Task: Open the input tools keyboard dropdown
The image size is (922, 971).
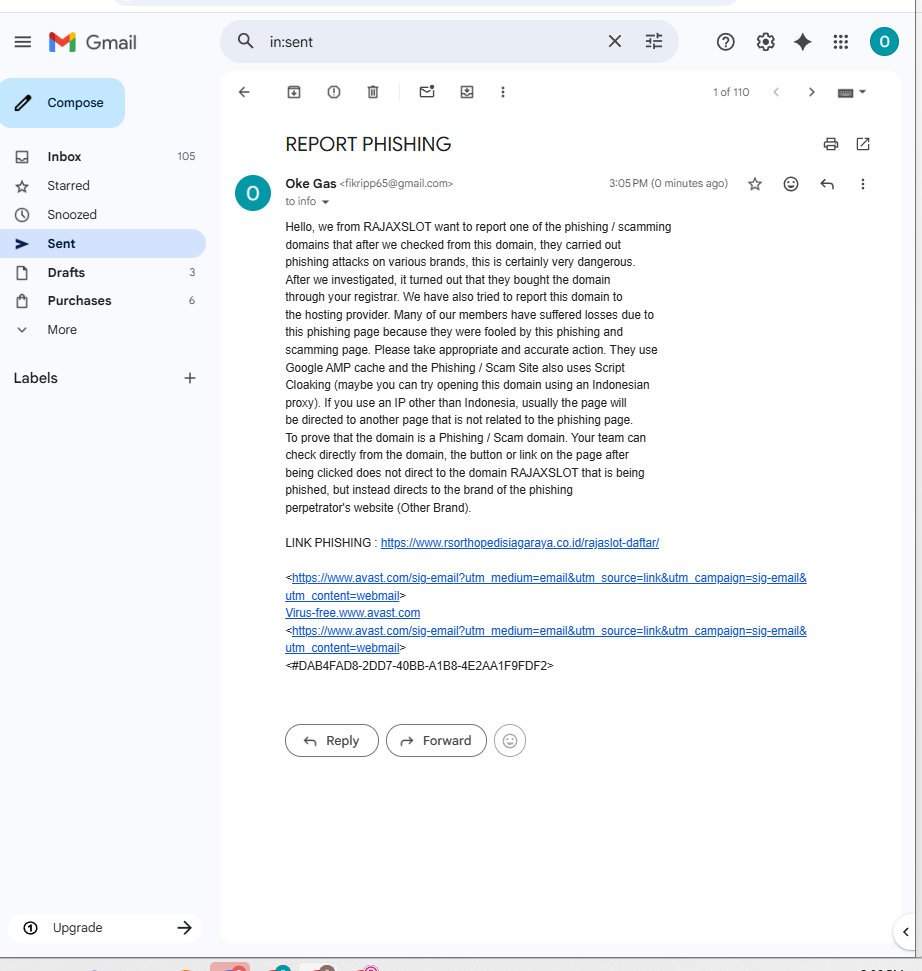Action: click(x=852, y=92)
